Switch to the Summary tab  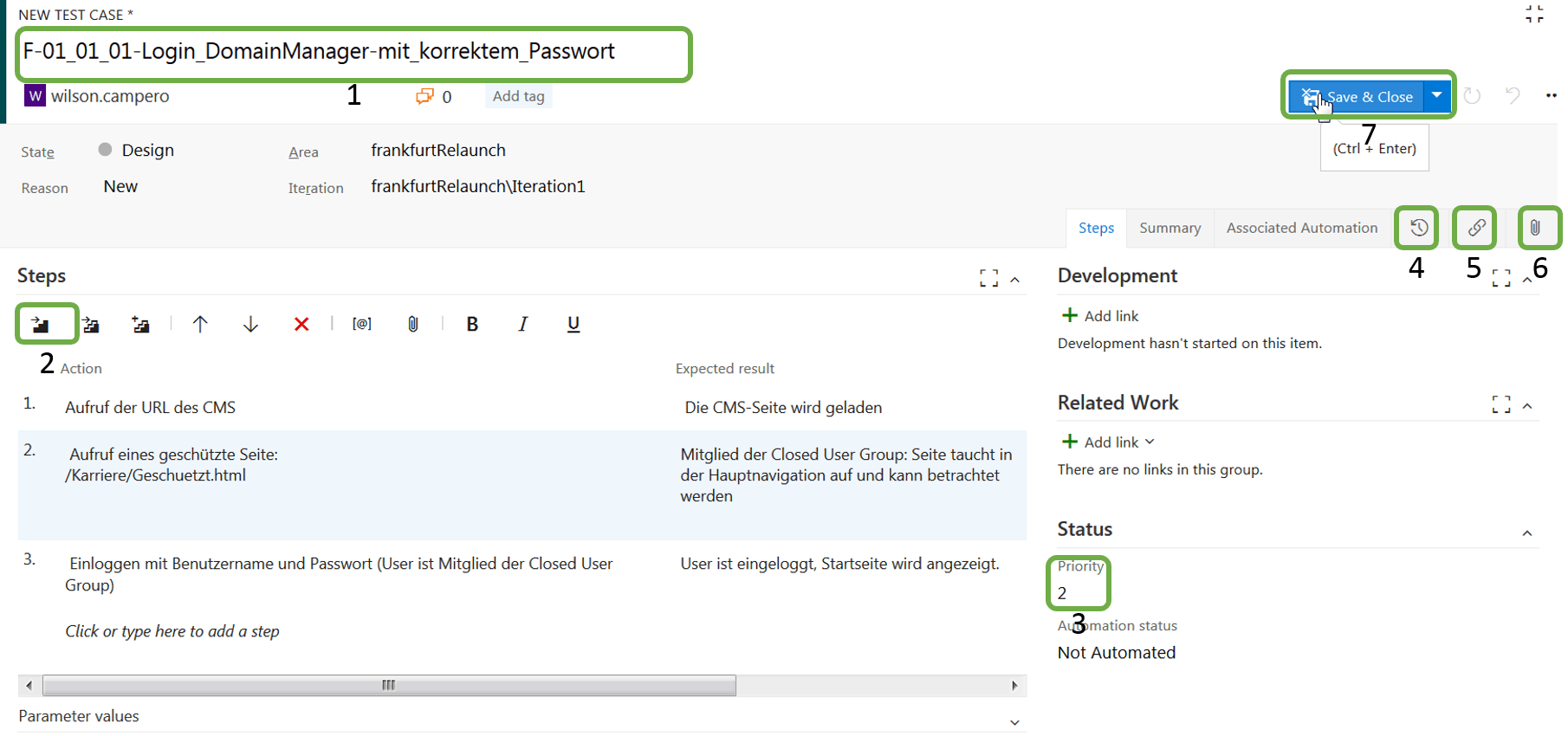coord(1170,228)
